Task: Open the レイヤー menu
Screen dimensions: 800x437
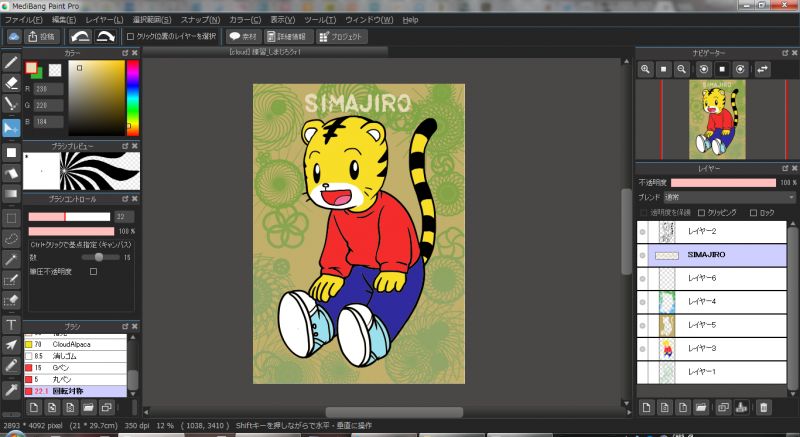Action: [104, 20]
